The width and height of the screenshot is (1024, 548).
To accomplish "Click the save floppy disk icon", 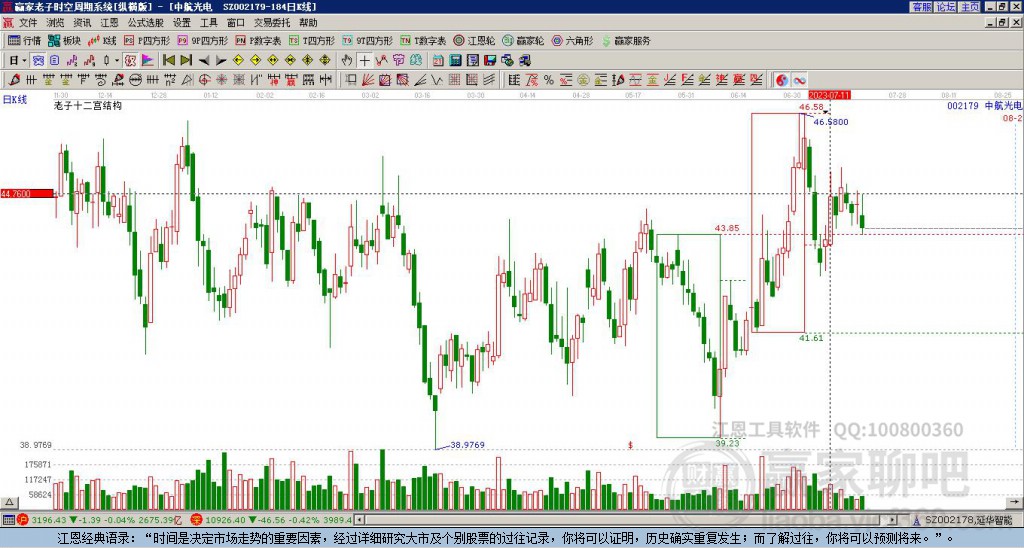I will (x=490, y=61).
